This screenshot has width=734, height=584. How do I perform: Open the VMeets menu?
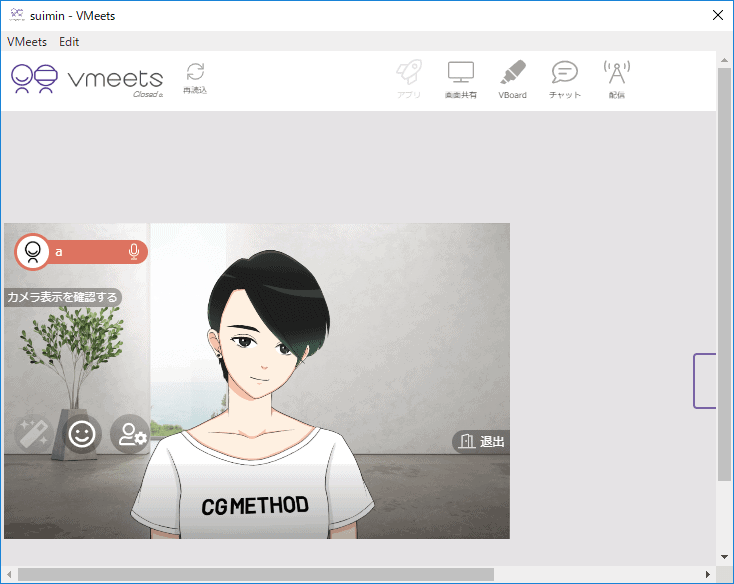click(x=27, y=42)
